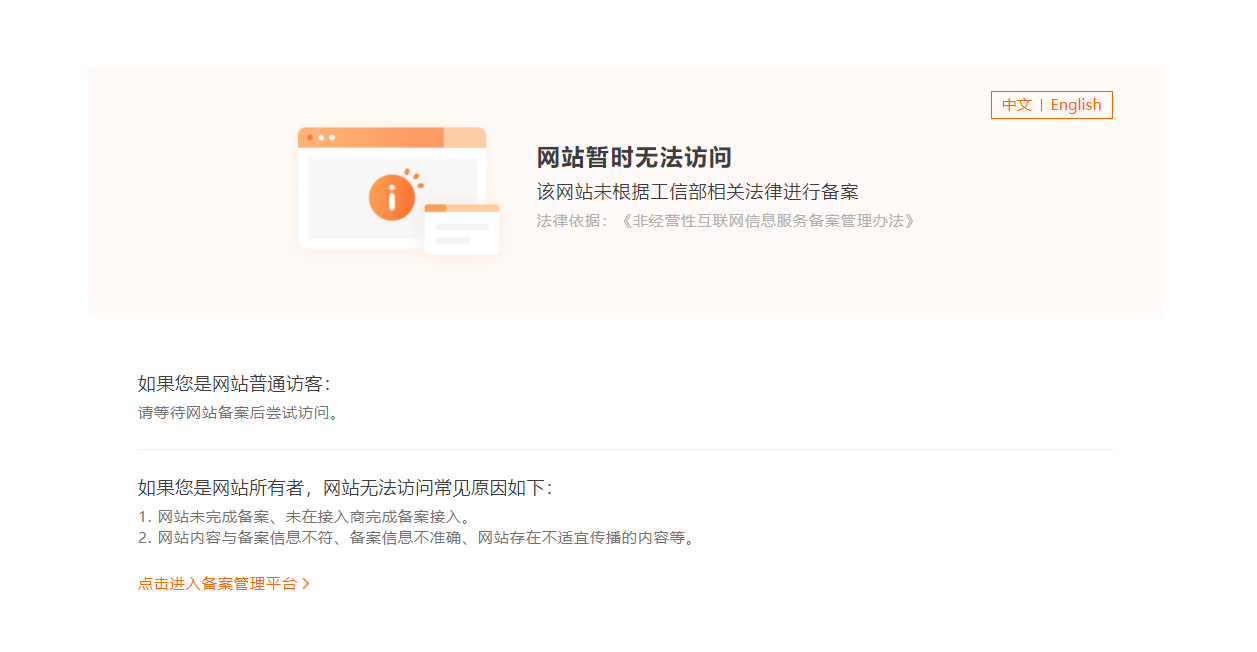Click the chevron arrow after 点击进入备案管理平台
Screen dimensions: 1257x652
click(x=306, y=584)
